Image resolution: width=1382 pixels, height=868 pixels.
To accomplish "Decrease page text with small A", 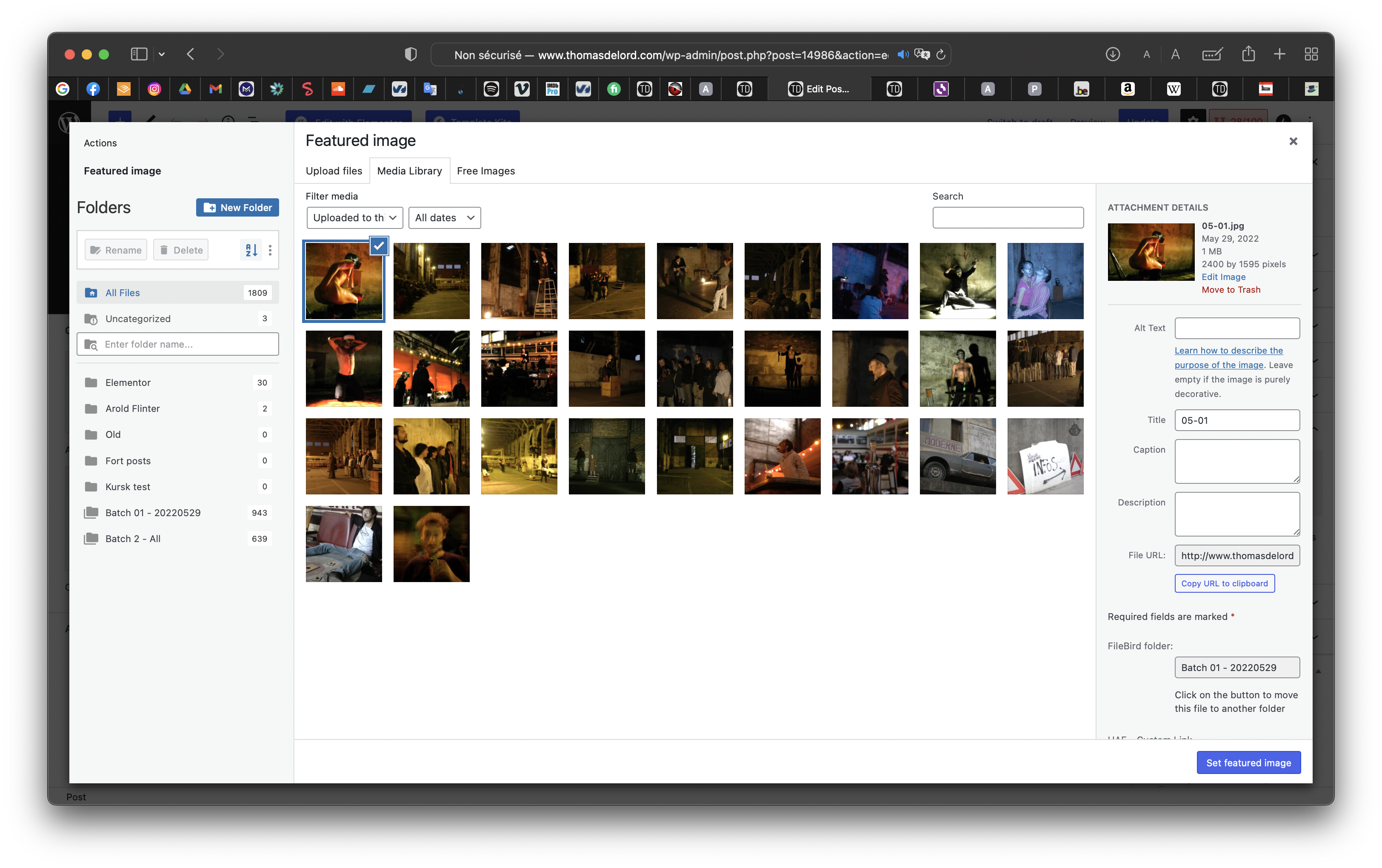I will tap(1147, 54).
